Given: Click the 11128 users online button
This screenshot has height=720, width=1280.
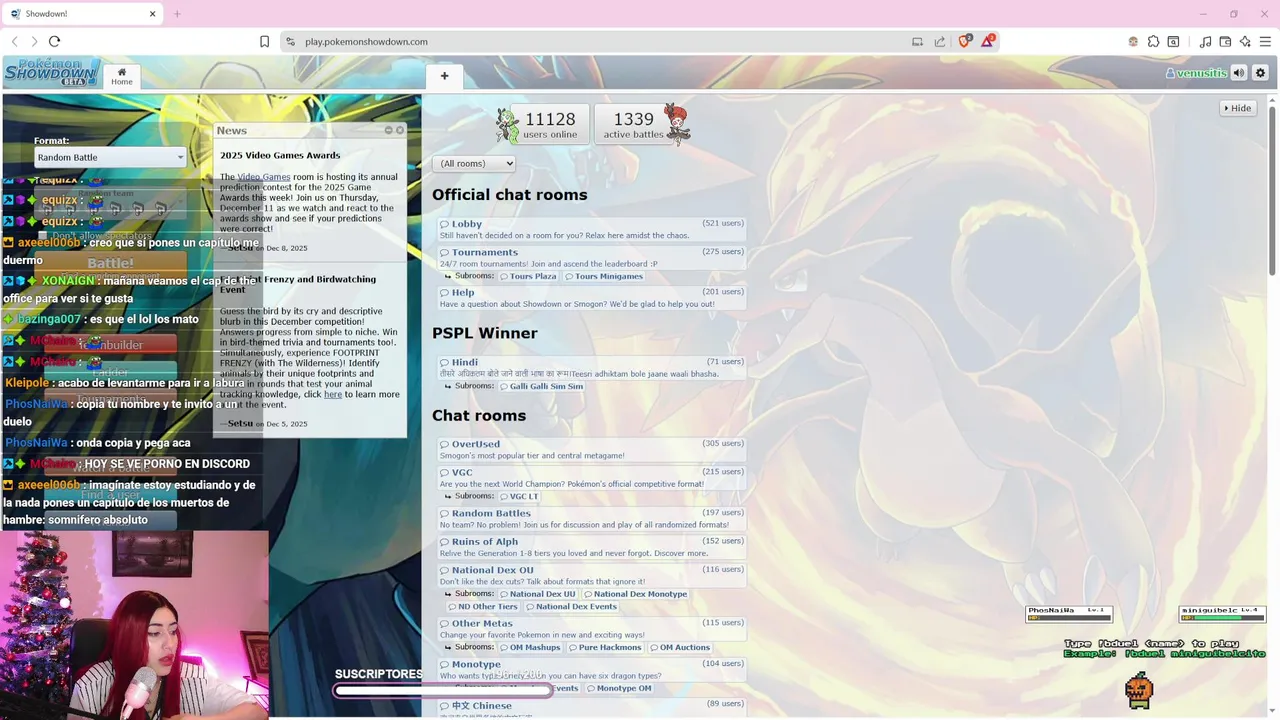Looking at the screenshot, I should point(550,124).
